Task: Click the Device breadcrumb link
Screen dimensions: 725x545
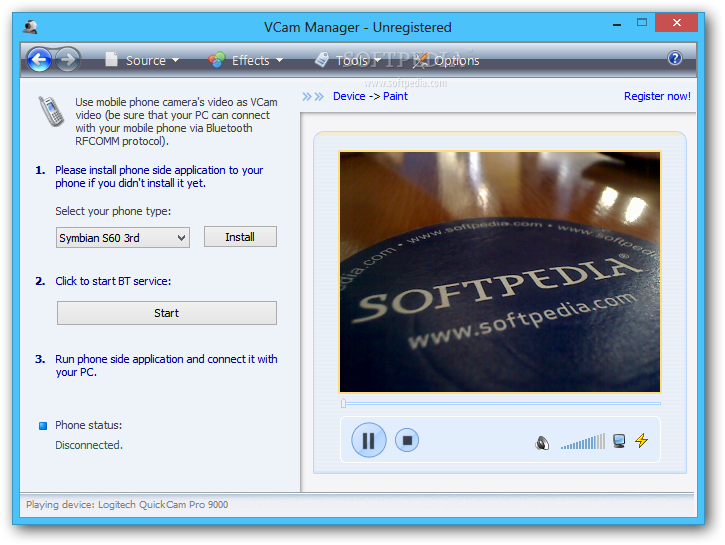Action: pos(349,96)
